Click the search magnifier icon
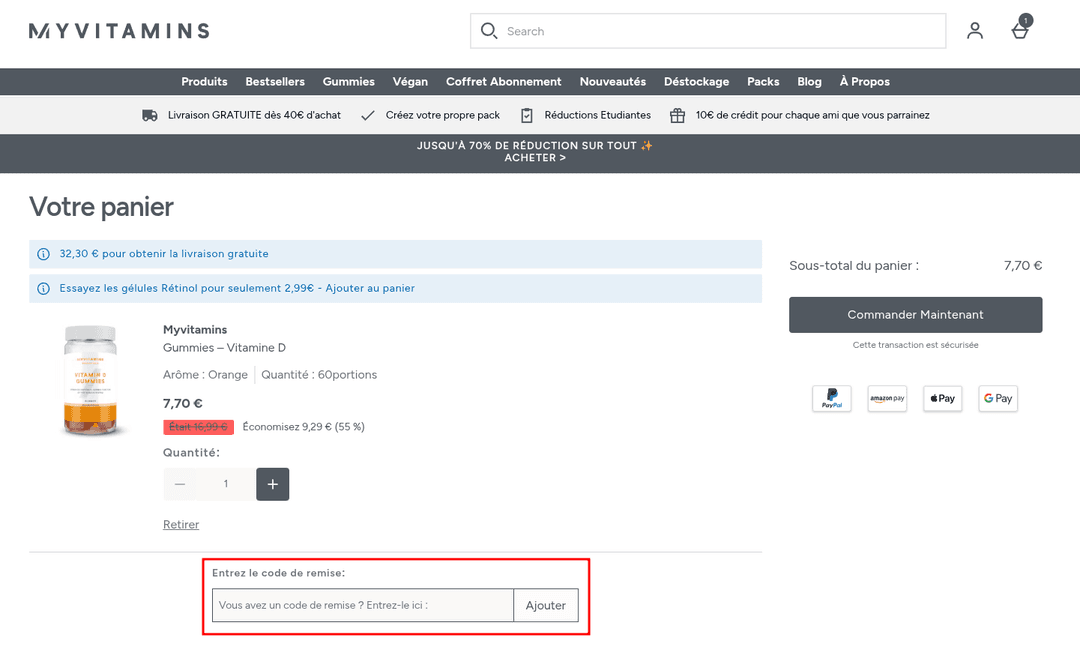This screenshot has width=1080, height=647. coord(489,31)
